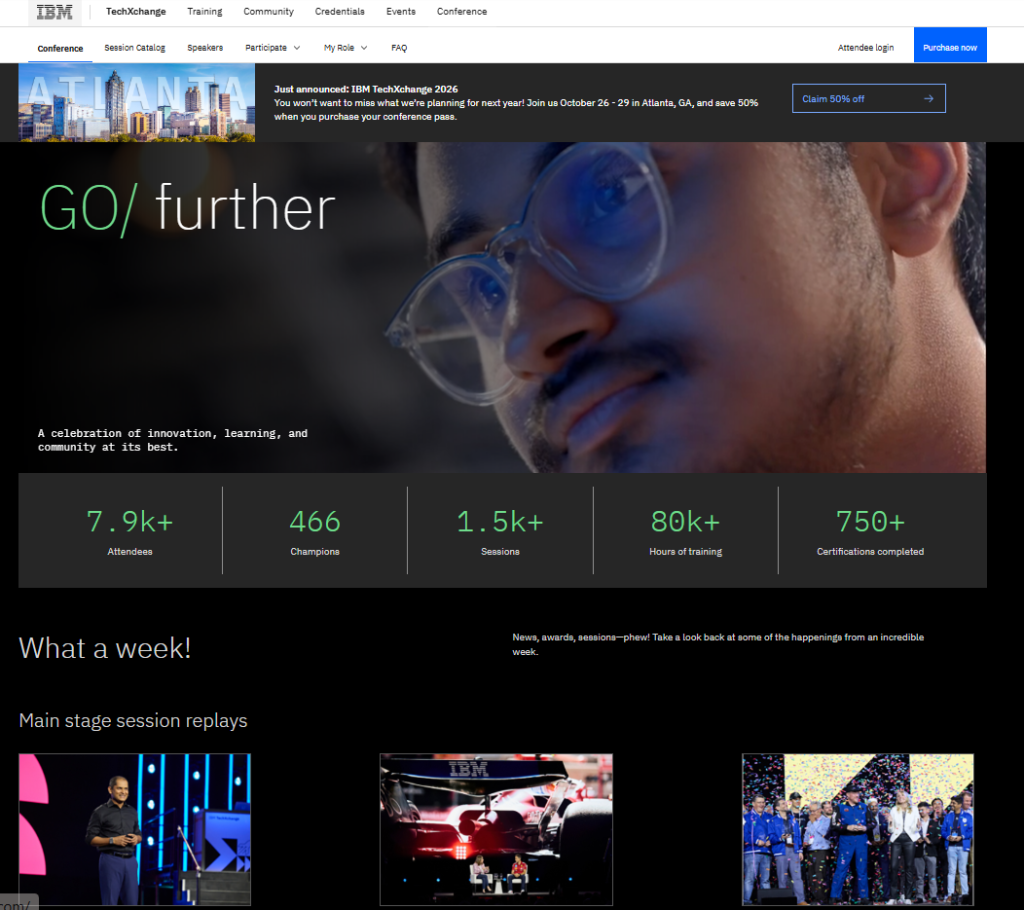The image size is (1024, 910).
Task: Open the TechXchange top menu item
Action: 136,12
